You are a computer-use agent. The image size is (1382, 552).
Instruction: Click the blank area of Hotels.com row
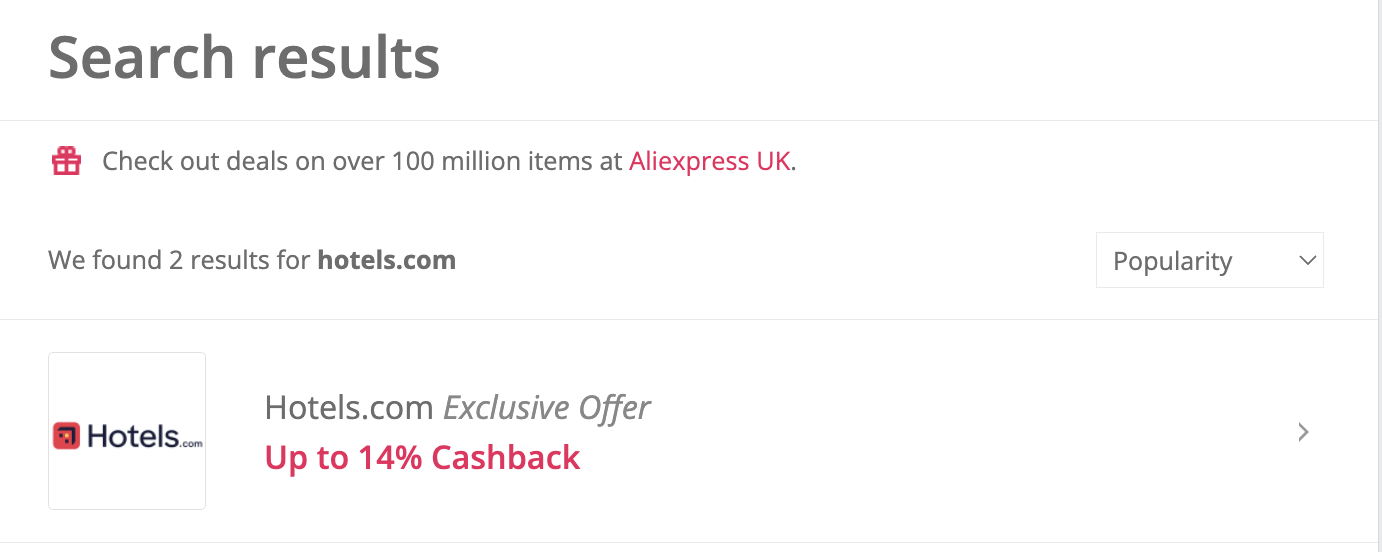pyautogui.click(x=950, y=432)
